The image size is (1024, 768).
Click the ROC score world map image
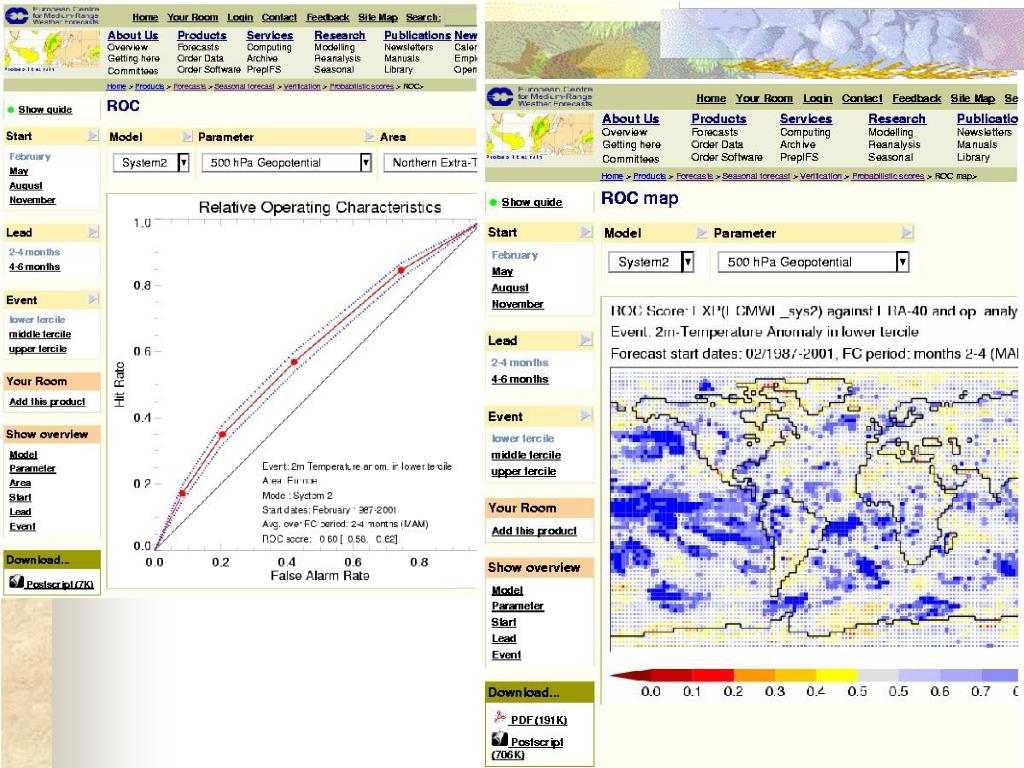[814, 509]
